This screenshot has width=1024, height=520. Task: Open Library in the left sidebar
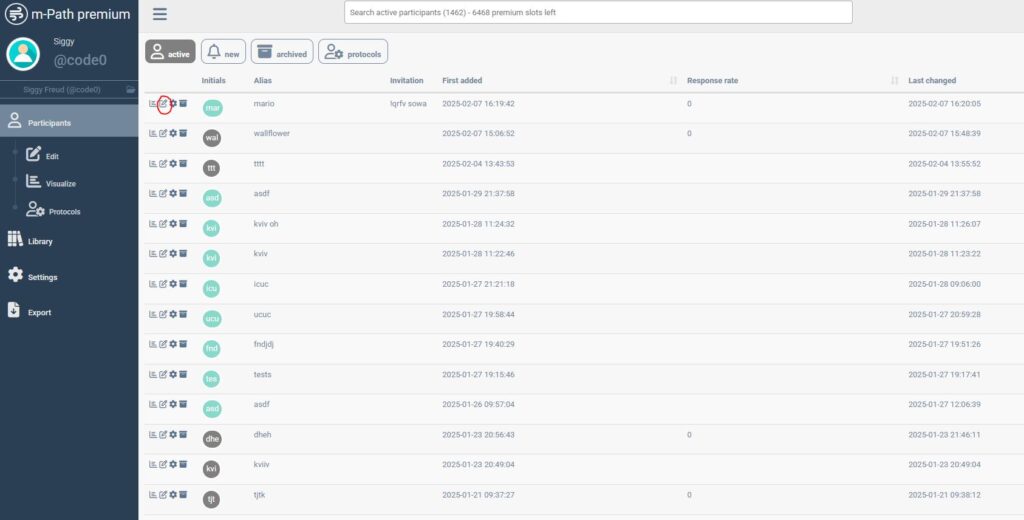(x=40, y=241)
